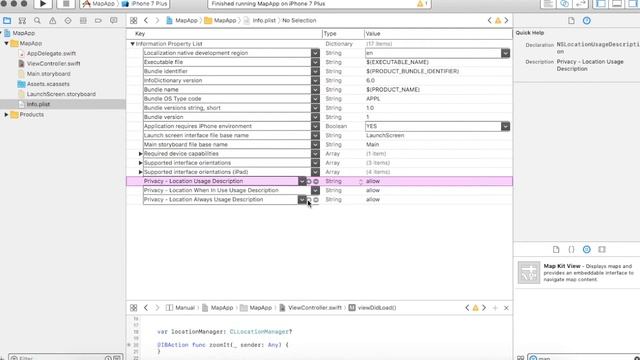Click the Key column header
The height and width of the screenshot is (360, 640).
[140, 33]
